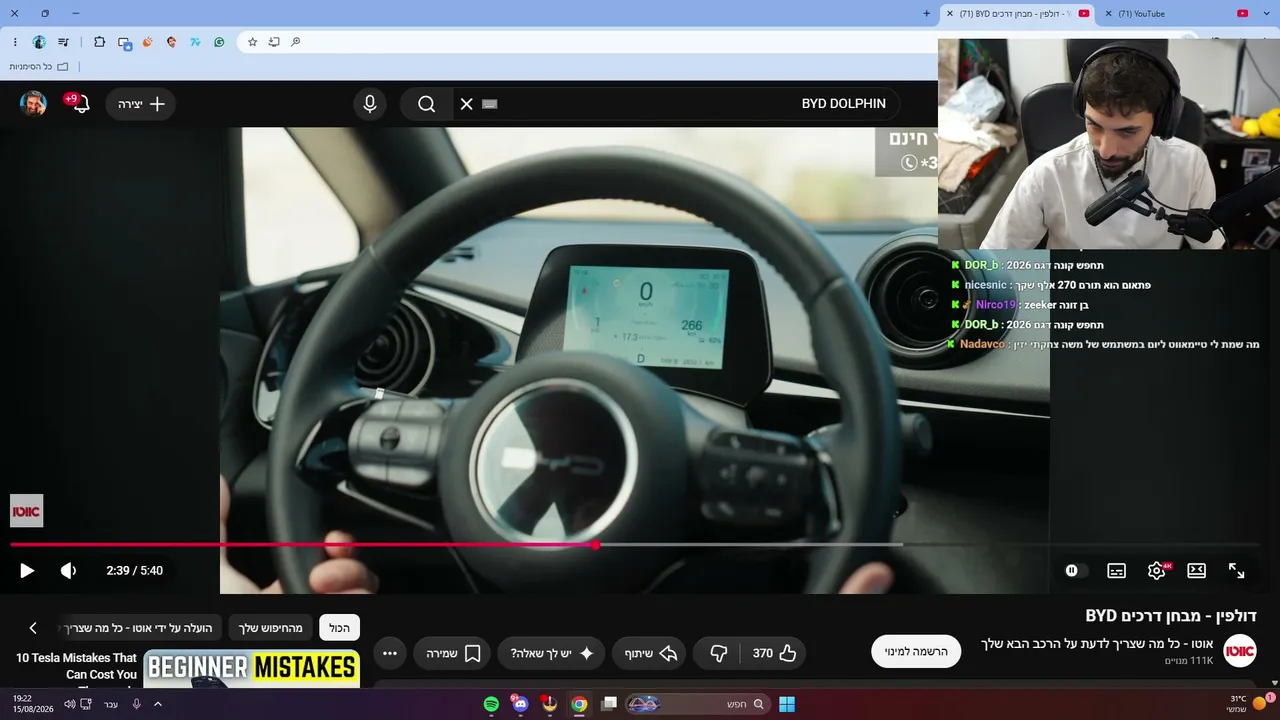Click the עבר input language indicator

point(111,704)
